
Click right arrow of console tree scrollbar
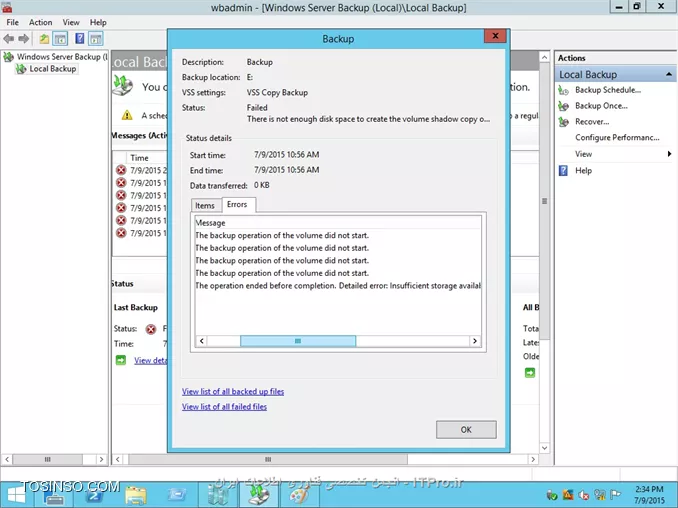pos(101,459)
